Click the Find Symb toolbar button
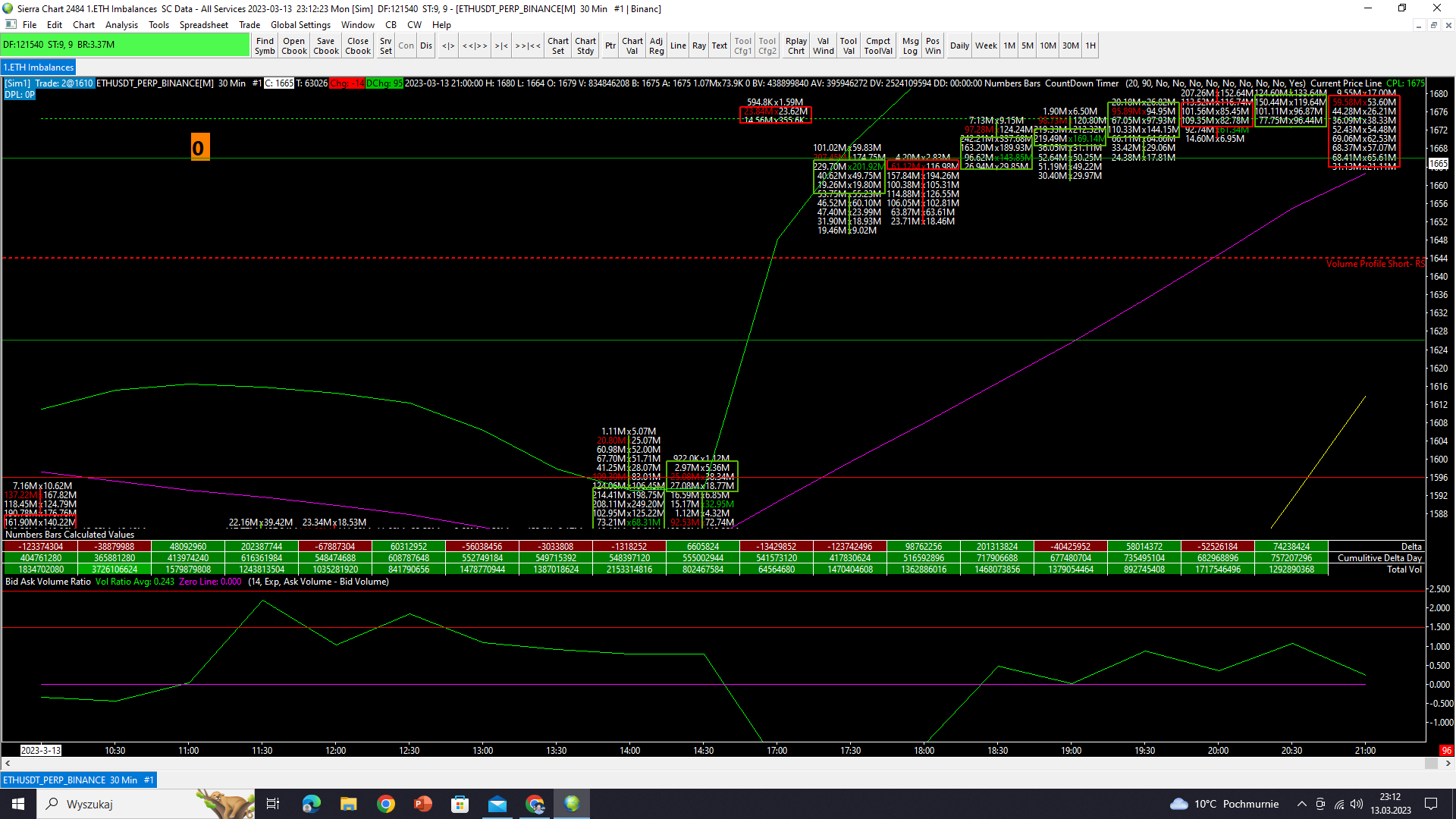This screenshot has height=819, width=1456. pyautogui.click(x=265, y=45)
